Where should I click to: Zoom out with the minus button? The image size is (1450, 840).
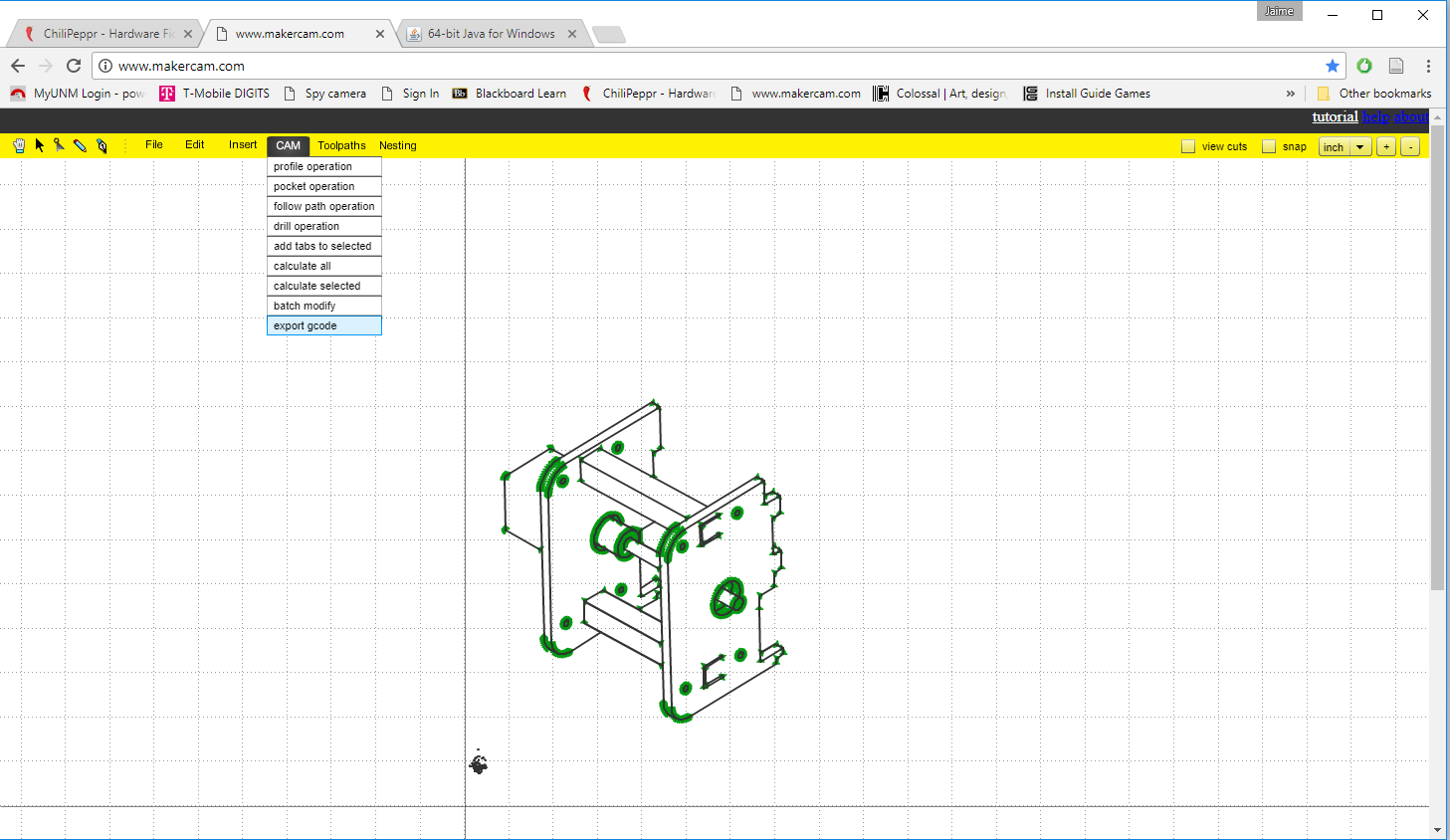point(1410,146)
